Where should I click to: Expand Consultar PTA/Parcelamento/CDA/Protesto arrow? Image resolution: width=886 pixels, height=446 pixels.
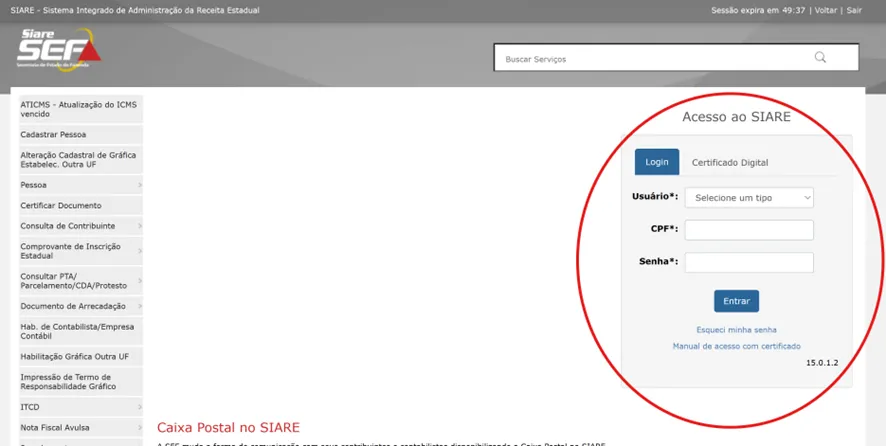click(x=140, y=281)
